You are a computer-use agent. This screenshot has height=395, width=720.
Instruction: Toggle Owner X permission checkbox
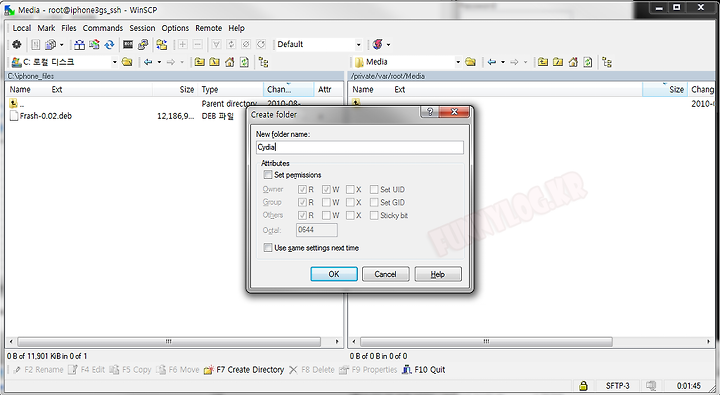[350, 189]
